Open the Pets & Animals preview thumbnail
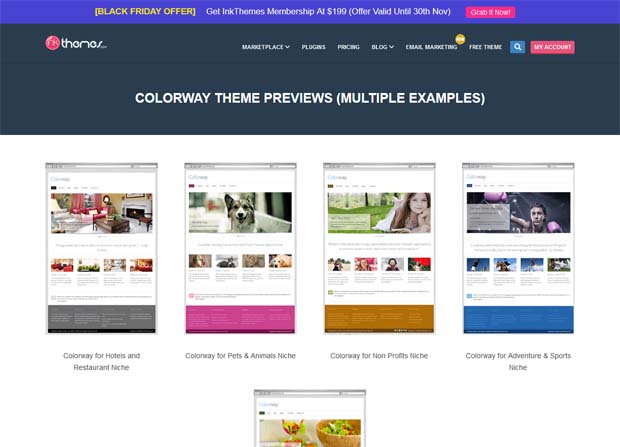 tap(240, 248)
